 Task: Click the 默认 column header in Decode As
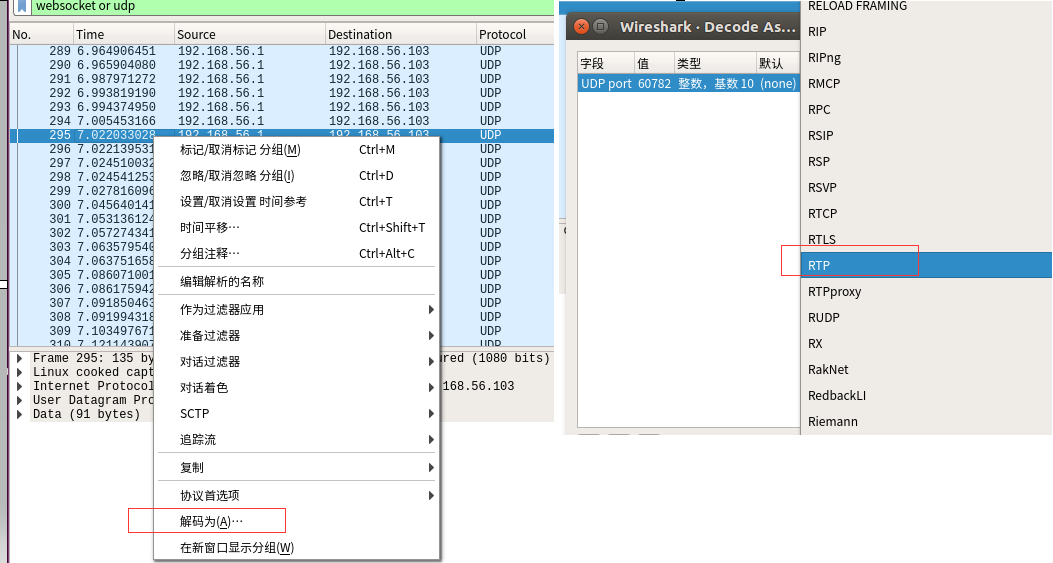pyautogui.click(x=778, y=63)
